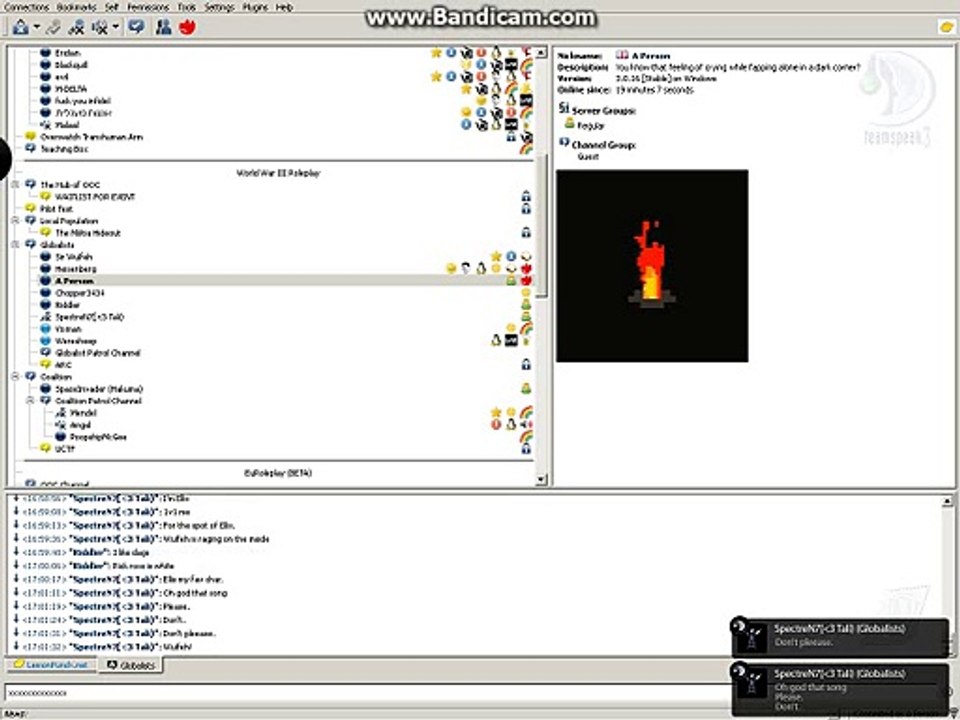
Task: Click the yellow icon at toolbar's far right
Action: [947, 27]
